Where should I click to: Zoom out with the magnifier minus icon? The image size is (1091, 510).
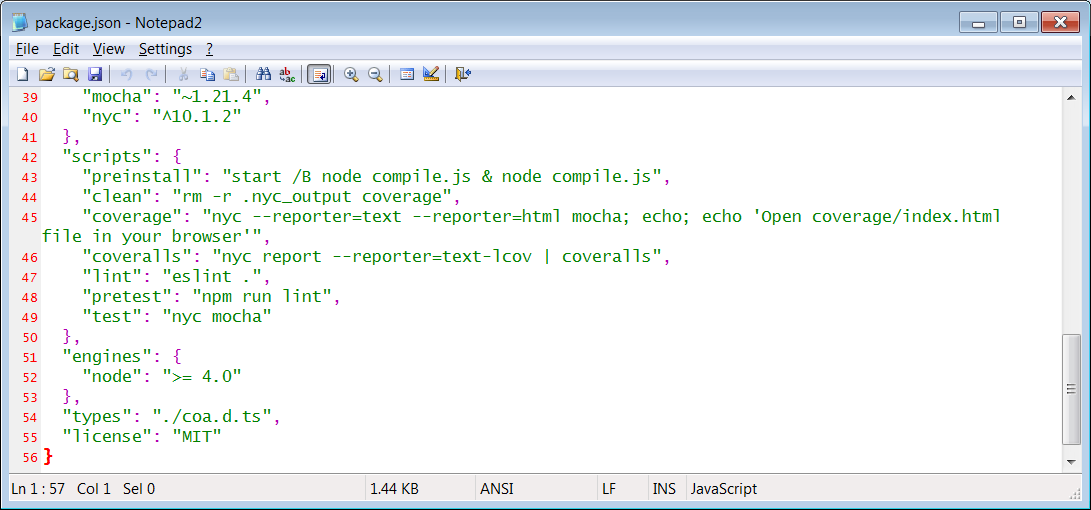[375, 74]
